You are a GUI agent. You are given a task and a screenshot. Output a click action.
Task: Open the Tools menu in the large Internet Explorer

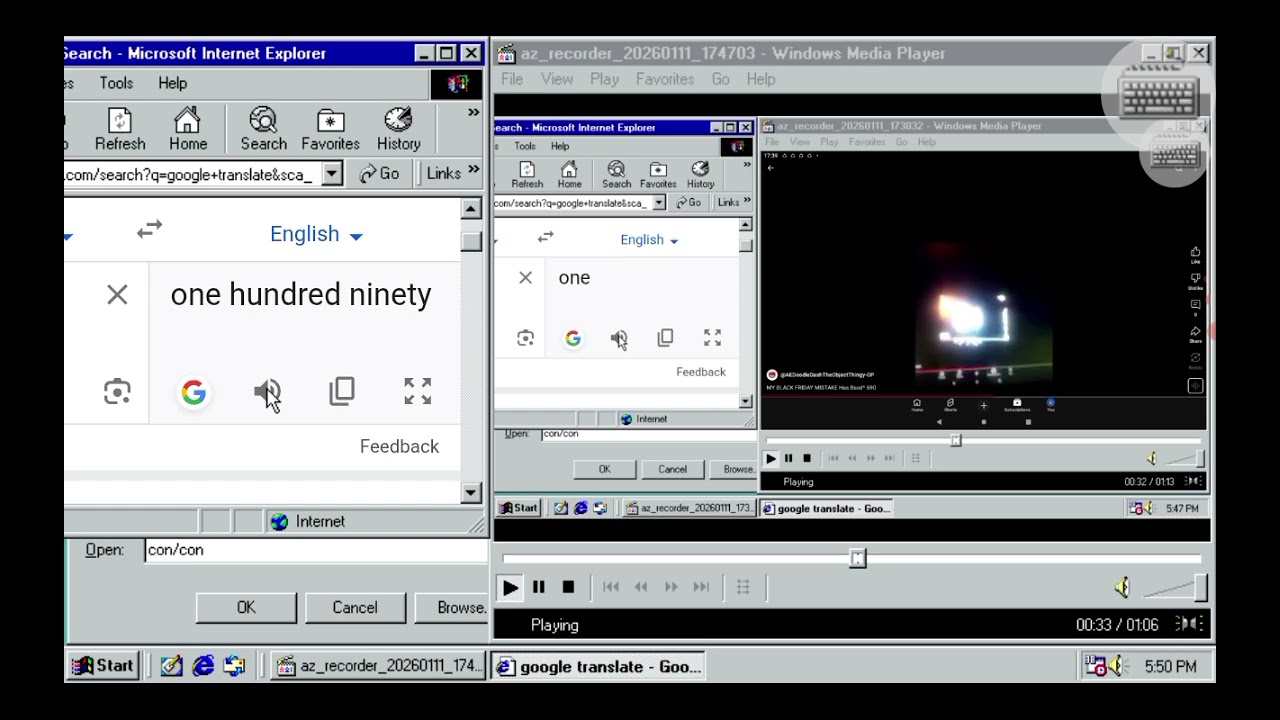coord(116,83)
